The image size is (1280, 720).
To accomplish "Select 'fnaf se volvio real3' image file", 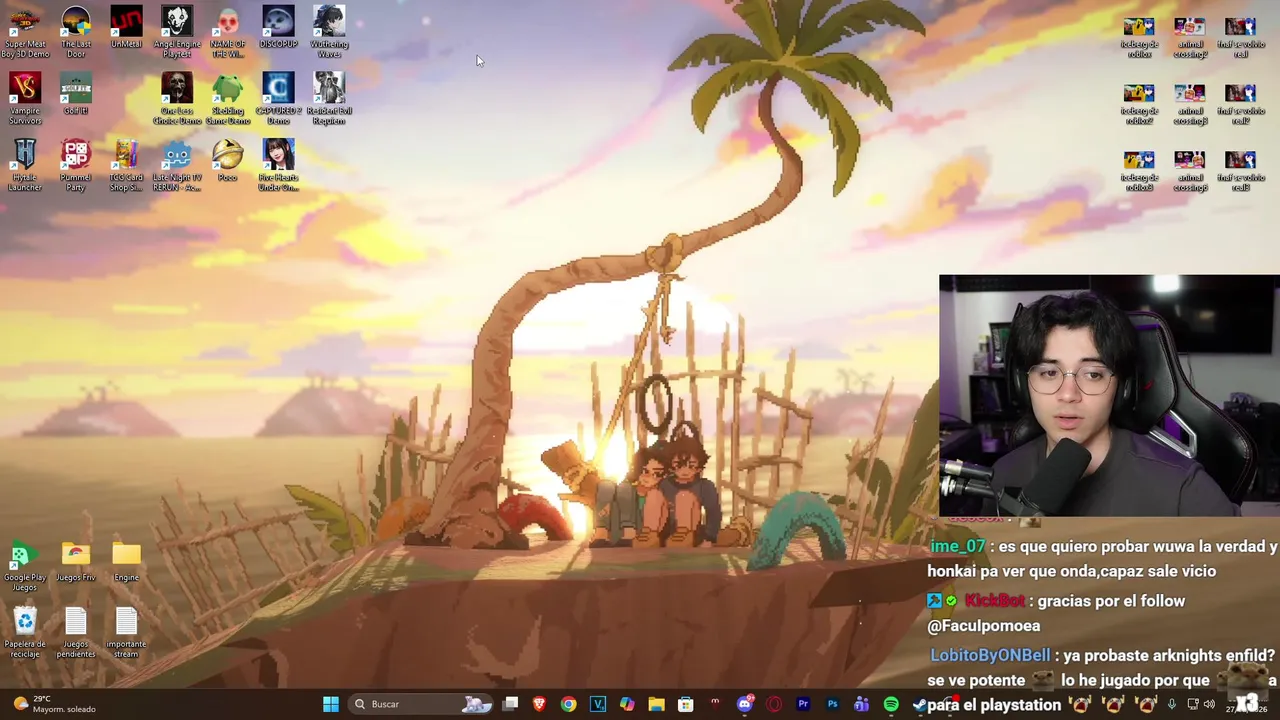I will click(x=1240, y=172).
